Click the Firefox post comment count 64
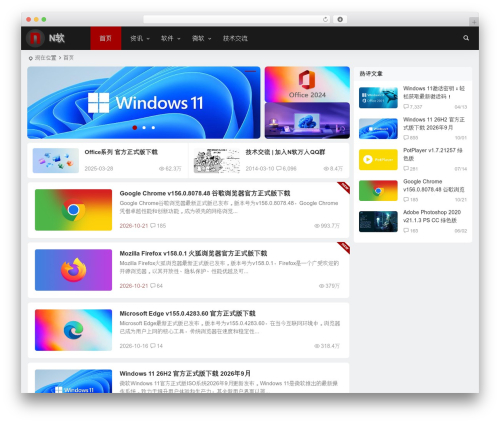This screenshot has height=423, width=500. click(156, 286)
